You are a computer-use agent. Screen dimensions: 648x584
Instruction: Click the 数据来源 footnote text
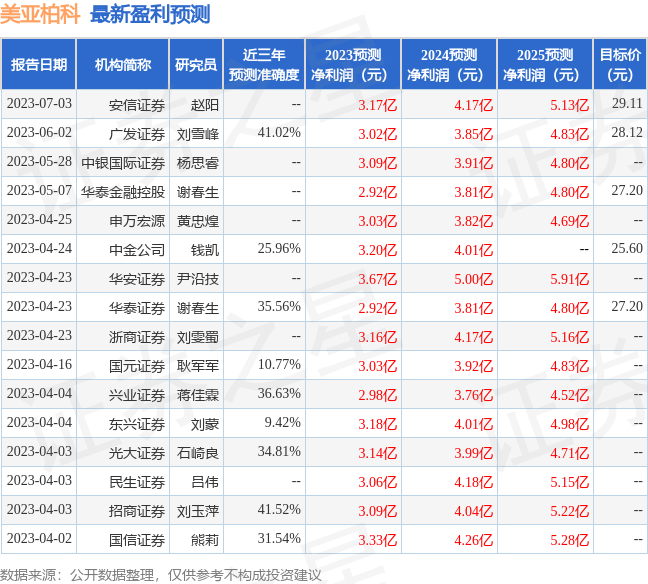160,575
